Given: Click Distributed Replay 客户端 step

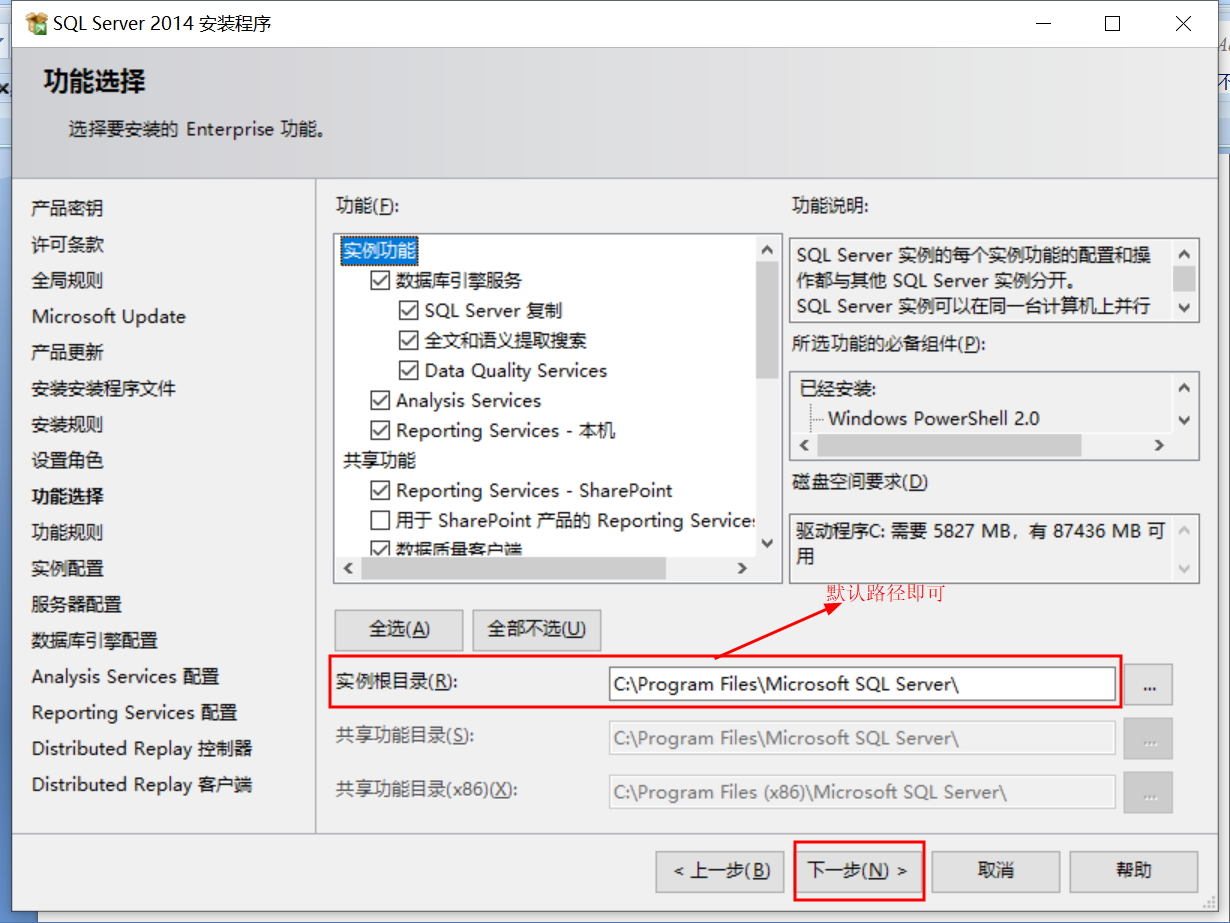Looking at the screenshot, I should click(x=142, y=785).
